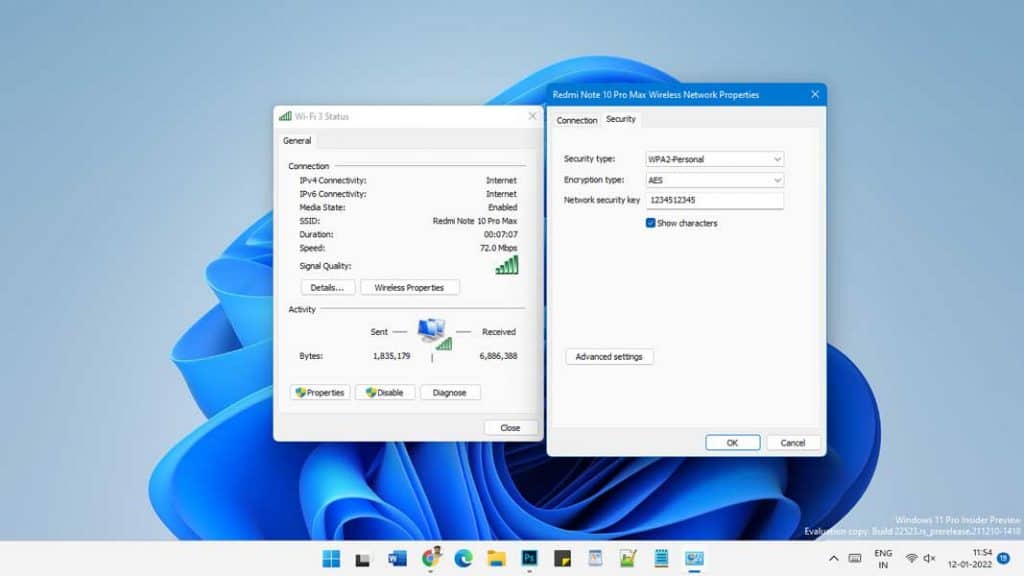The image size is (1024, 576).
Task: Click the Wireless Properties button
Action: coord(410,287)
